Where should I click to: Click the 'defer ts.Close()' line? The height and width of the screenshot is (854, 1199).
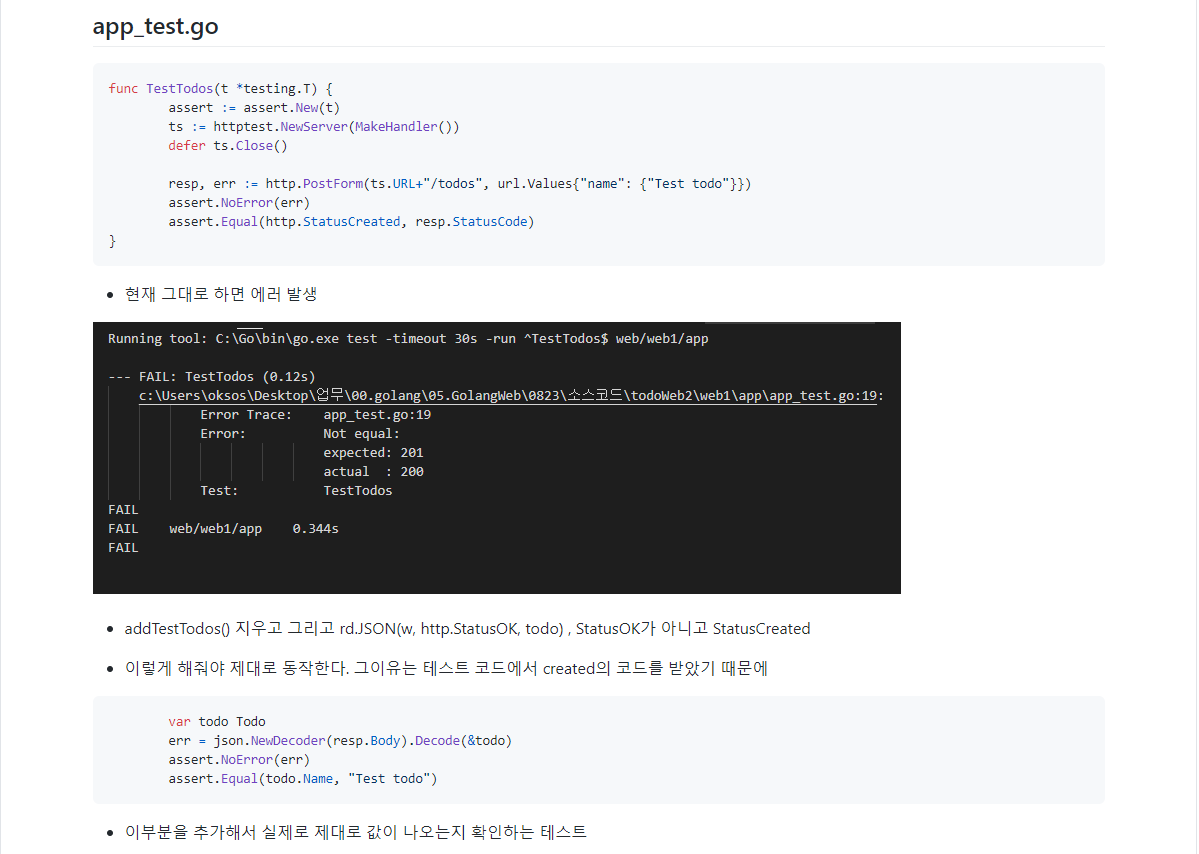coord(228,146)
